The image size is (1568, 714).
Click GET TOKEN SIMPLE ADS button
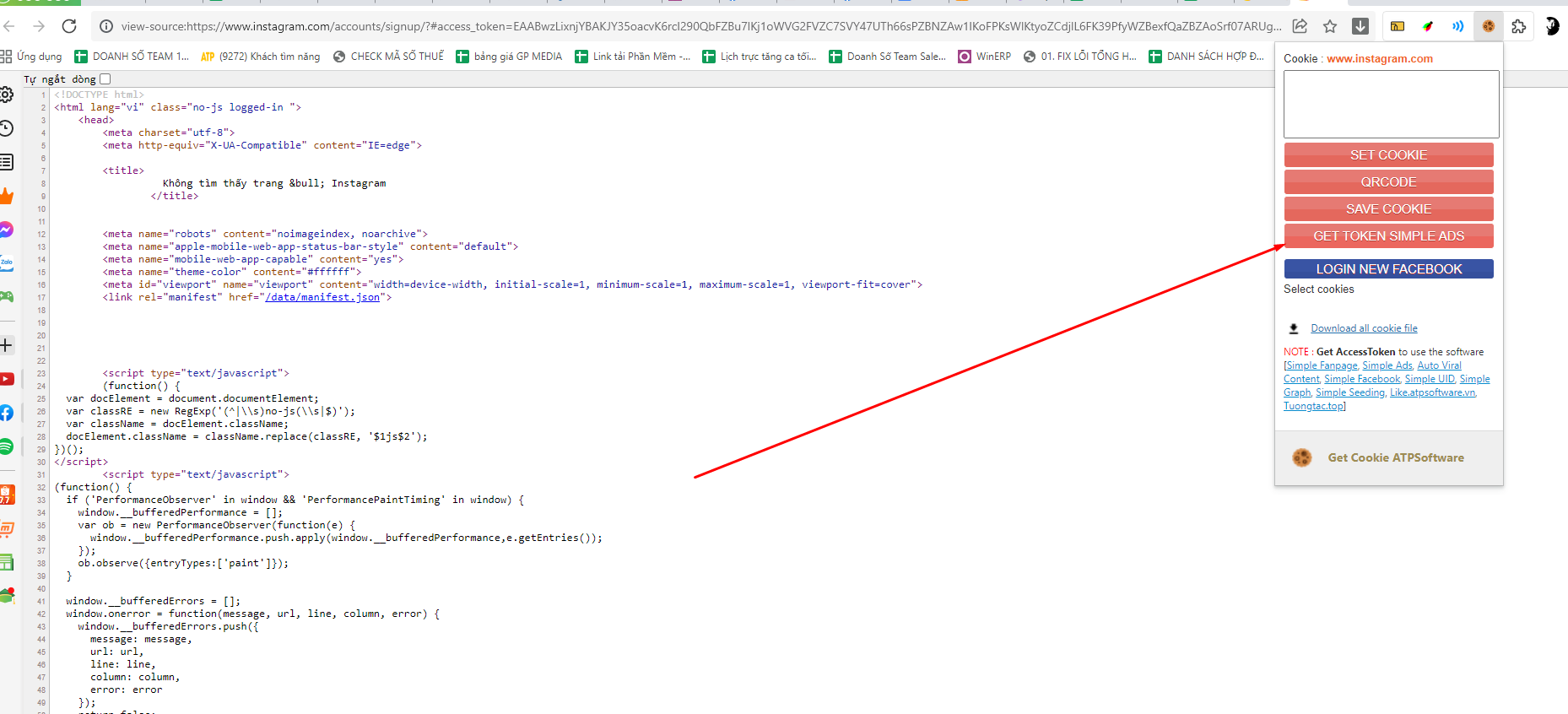1388,236
